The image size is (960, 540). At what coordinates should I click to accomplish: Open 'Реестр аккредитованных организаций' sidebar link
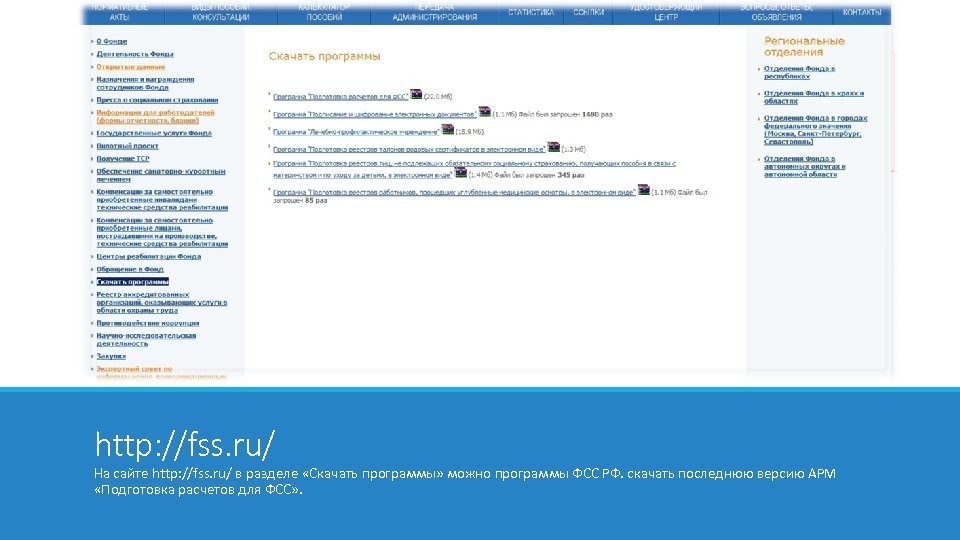tap(161, 302)
